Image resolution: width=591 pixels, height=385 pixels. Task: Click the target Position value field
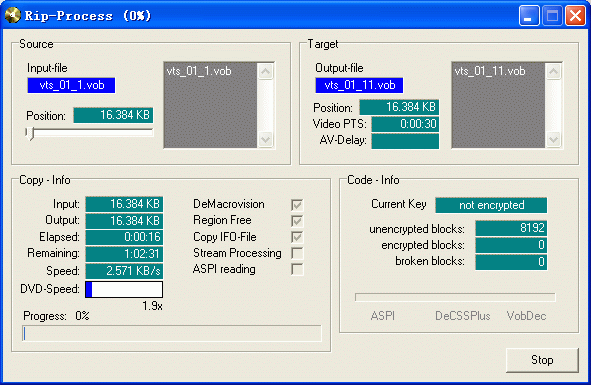pyautogui.click(x=399, y=107)
